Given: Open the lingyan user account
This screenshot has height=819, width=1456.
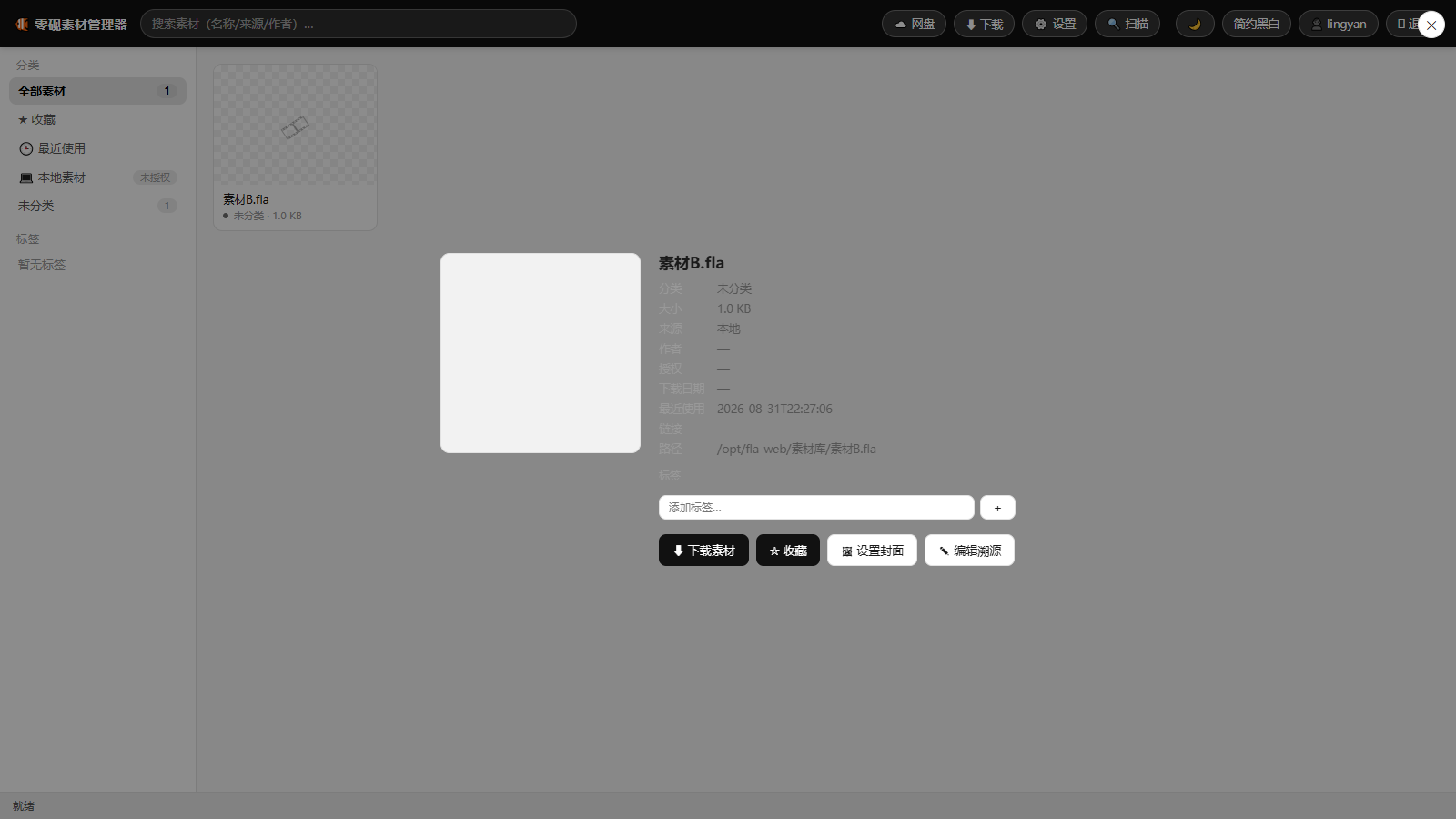Looking at the screenshot, I should pyautogui.click(x=1339, y=24).
